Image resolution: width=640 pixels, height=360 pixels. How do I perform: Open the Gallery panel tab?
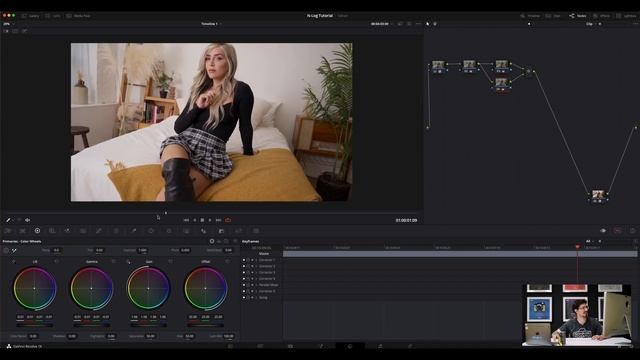pyautogui.click(x=31, y=16)
